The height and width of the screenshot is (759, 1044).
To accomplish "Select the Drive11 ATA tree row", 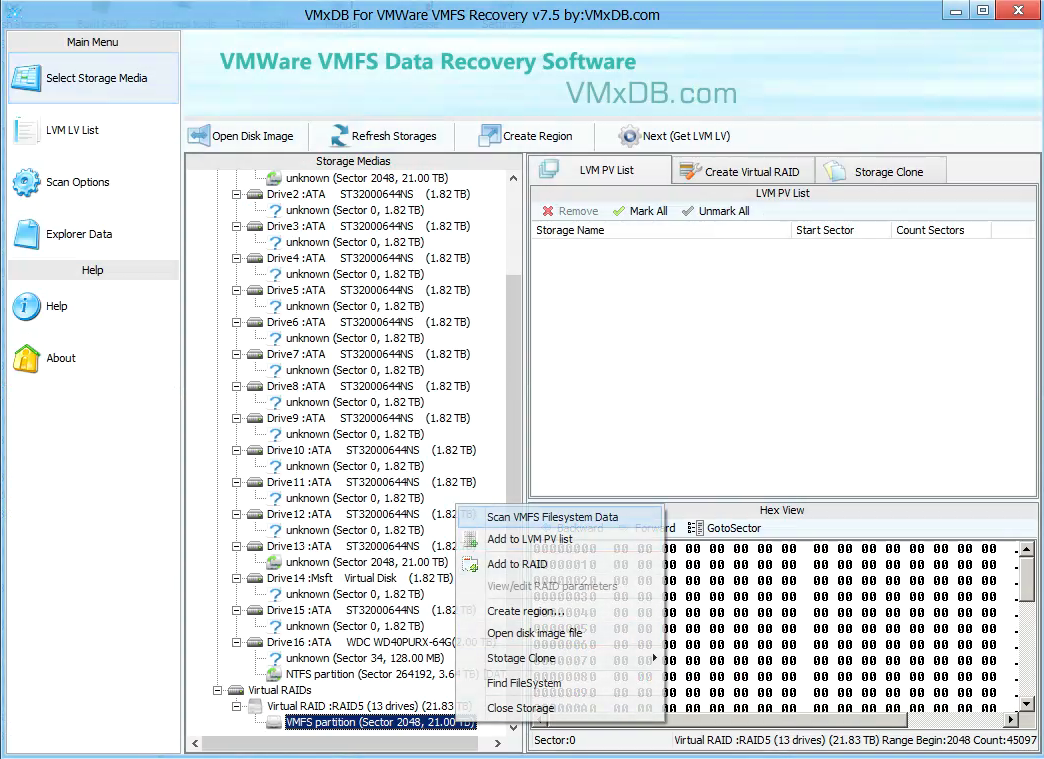I will pyautogui.click(x=372, y=482).
